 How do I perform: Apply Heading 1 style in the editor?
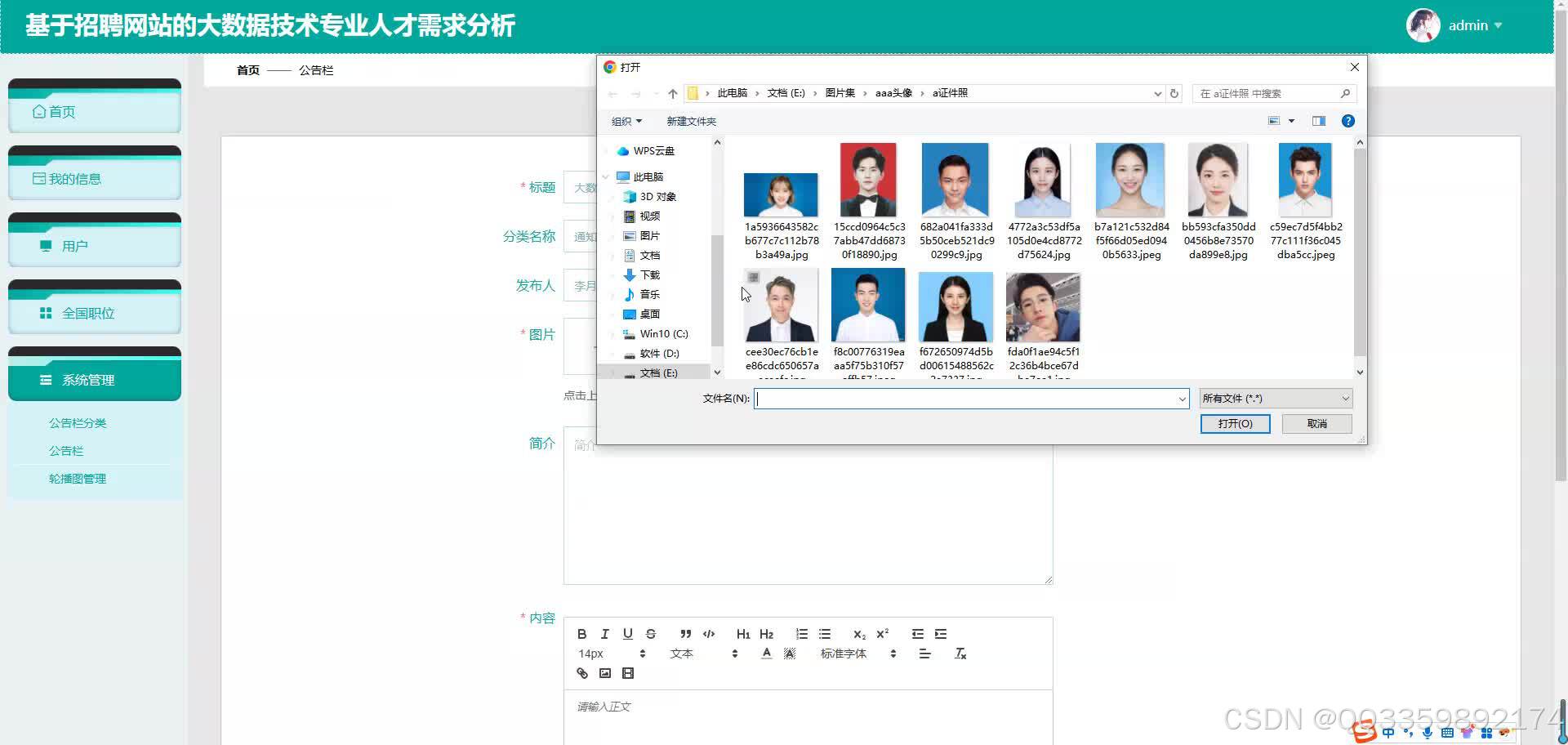742,633
